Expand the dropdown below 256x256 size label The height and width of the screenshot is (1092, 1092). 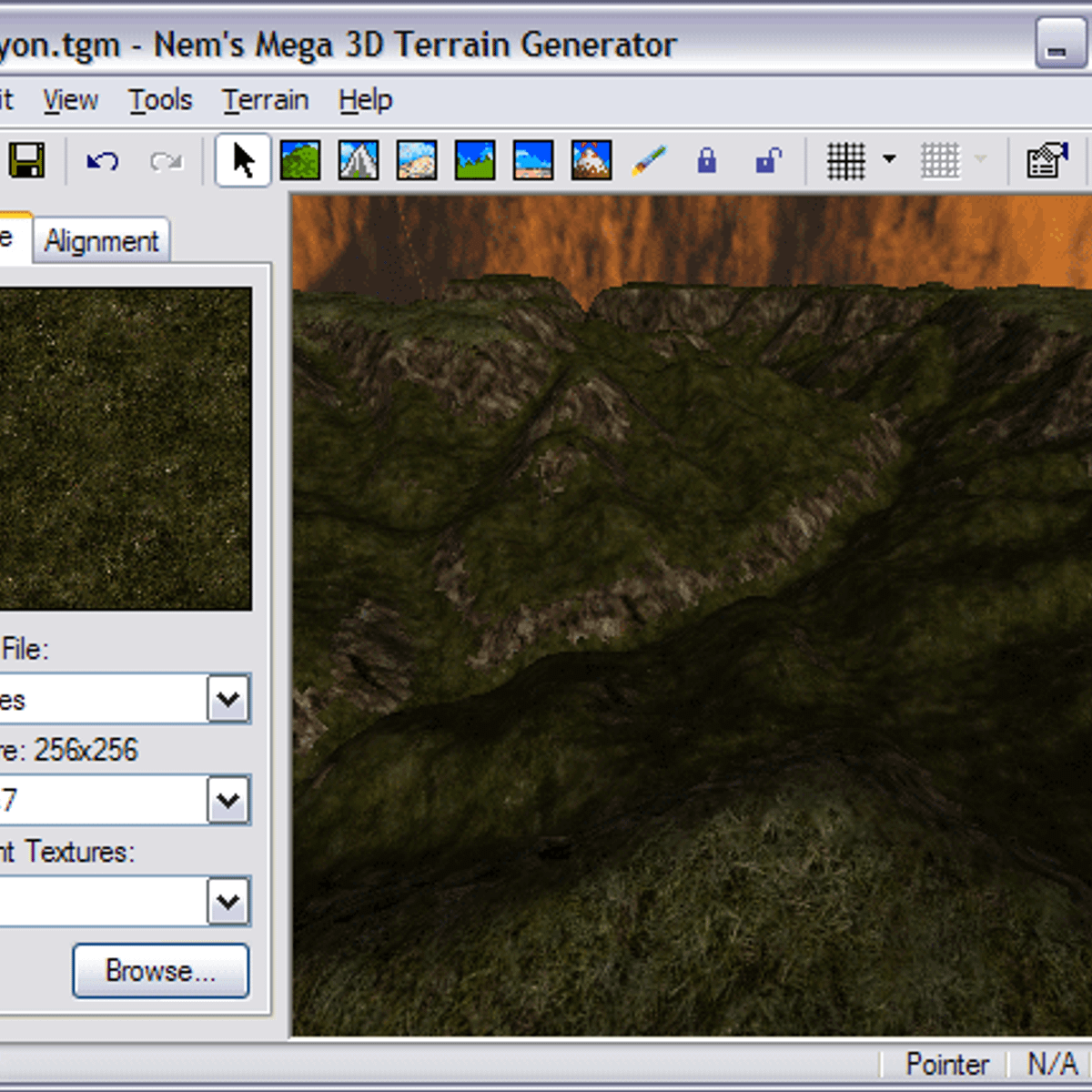[228, 801]
